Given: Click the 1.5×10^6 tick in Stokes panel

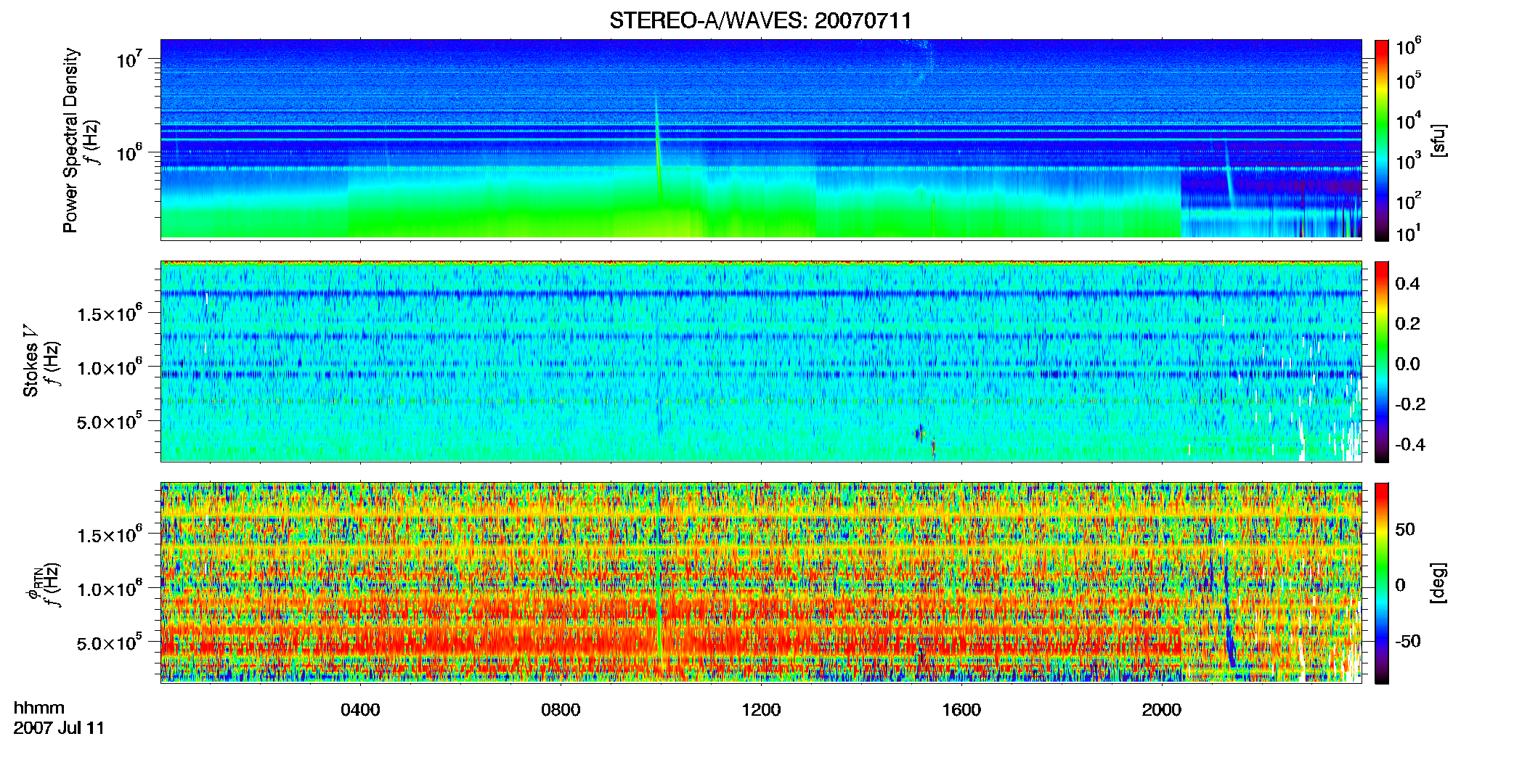Looking at the screenshot, I should pos(110,313).
